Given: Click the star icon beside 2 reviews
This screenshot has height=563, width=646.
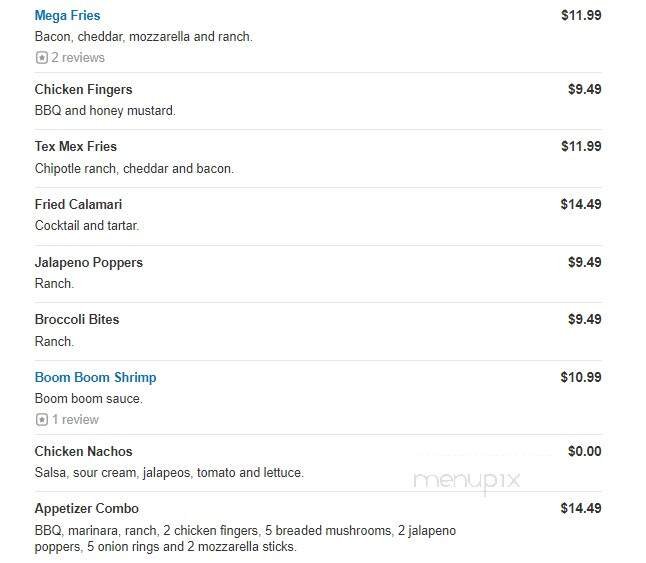Looking at the screenshot, I should [x=41, y=58].
